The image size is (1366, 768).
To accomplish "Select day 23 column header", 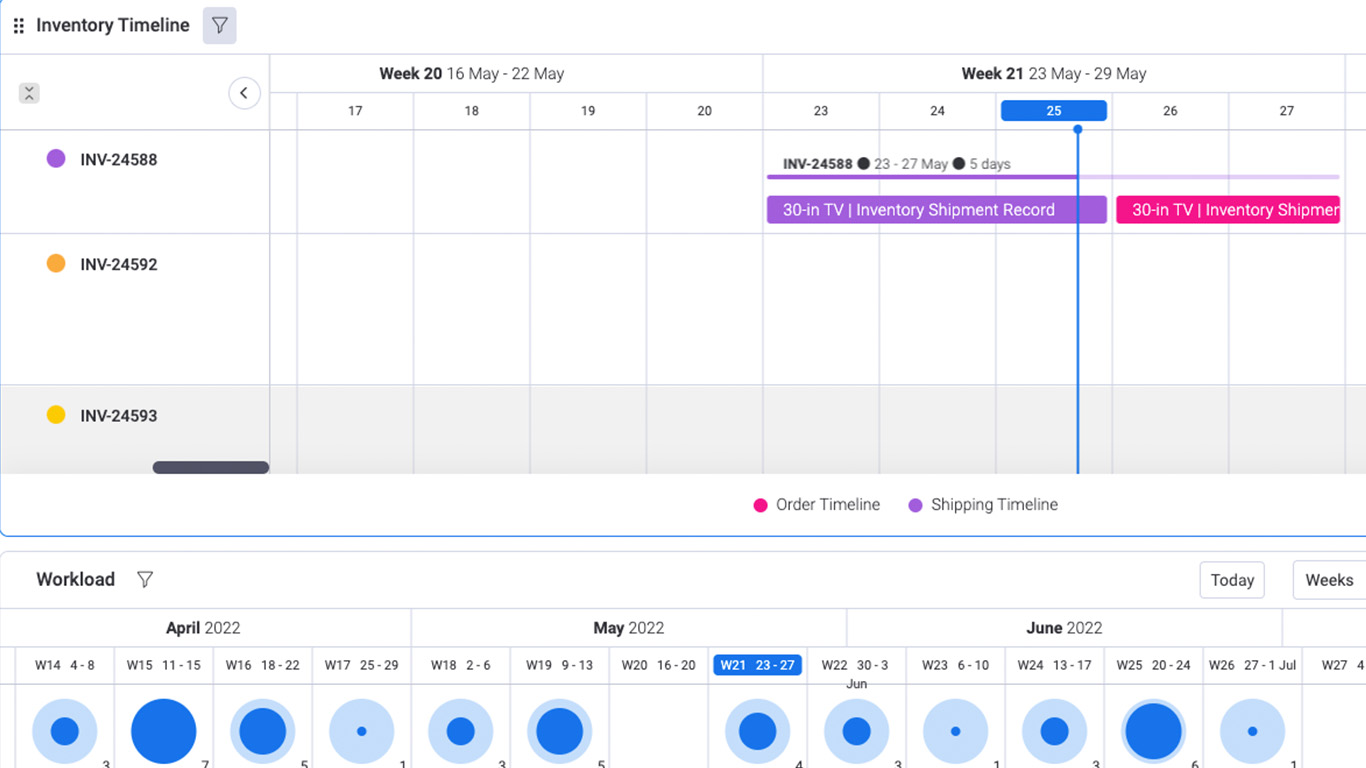I will [821, 111].
